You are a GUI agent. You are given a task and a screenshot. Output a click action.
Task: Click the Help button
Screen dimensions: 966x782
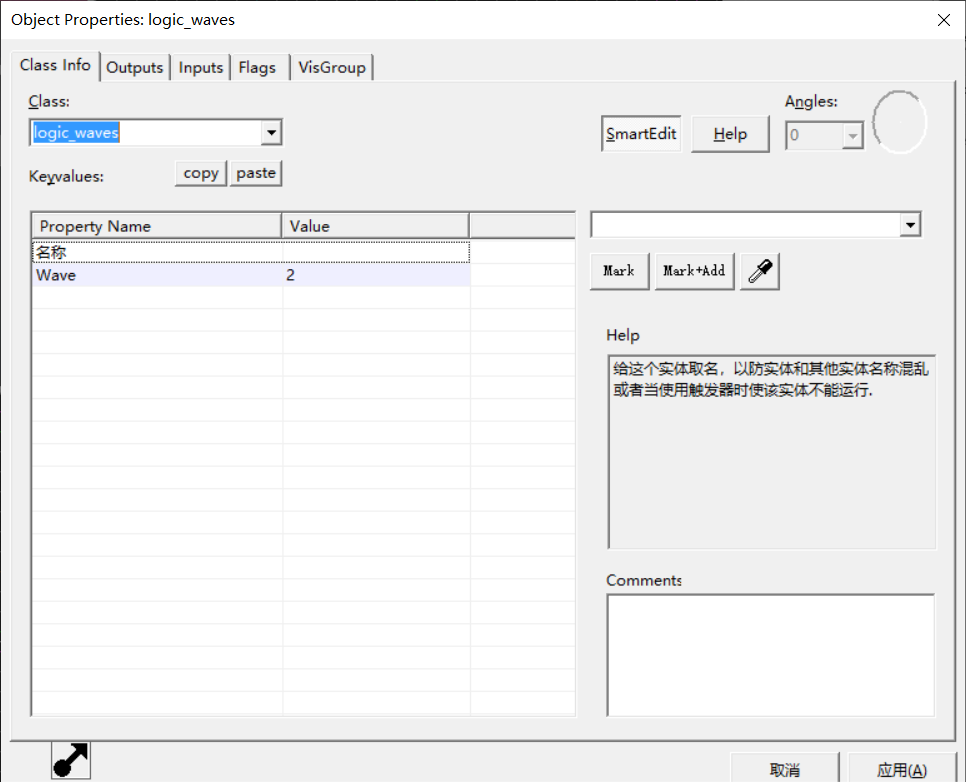point(730,134)
